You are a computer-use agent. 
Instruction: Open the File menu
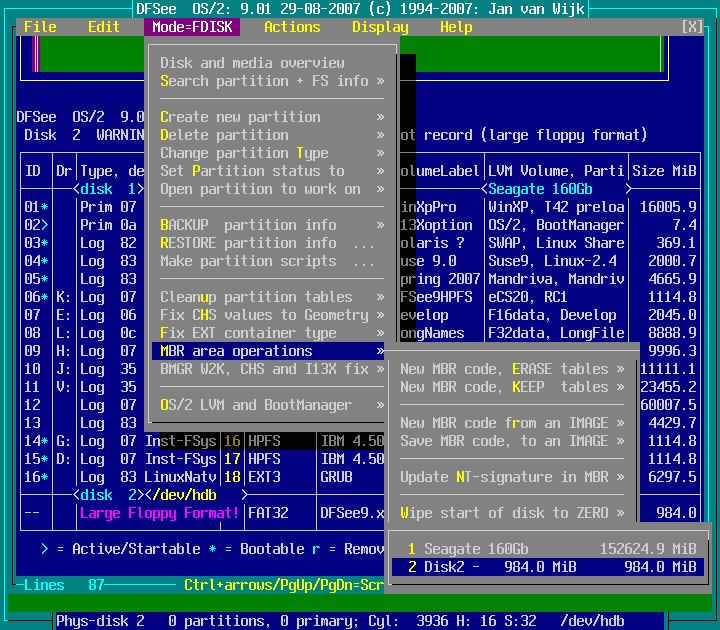[40, 27]
